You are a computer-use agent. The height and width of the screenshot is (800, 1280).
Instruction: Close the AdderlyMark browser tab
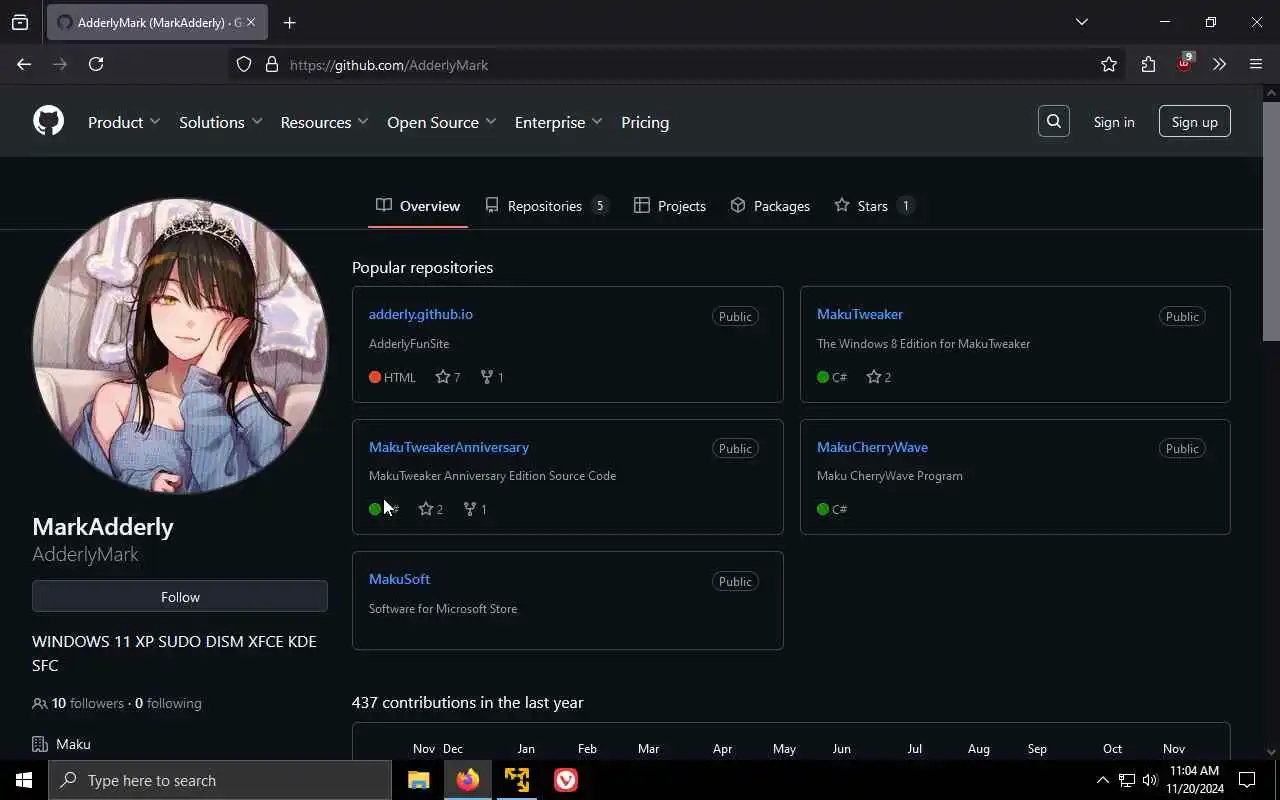point(251,22)
